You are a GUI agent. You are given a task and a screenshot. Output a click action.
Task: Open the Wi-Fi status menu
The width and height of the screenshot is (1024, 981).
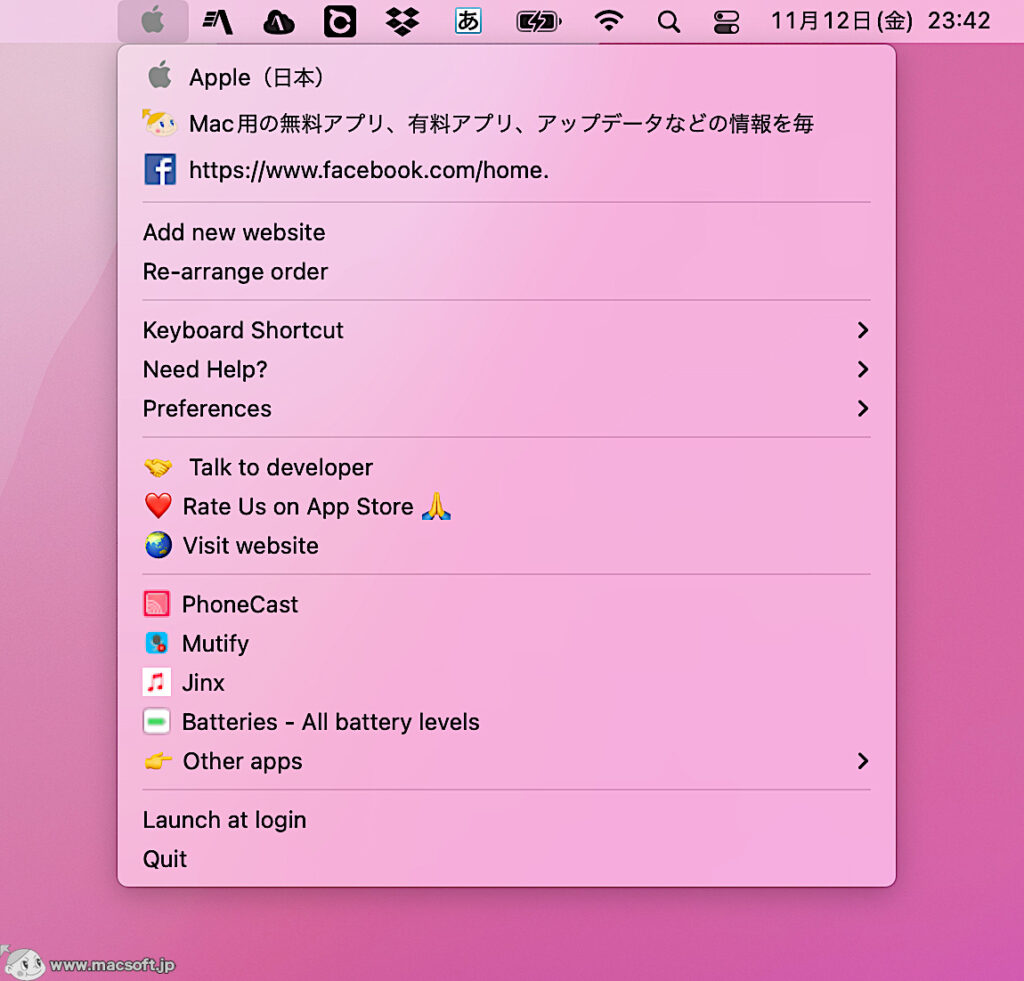tap(609, 21)
